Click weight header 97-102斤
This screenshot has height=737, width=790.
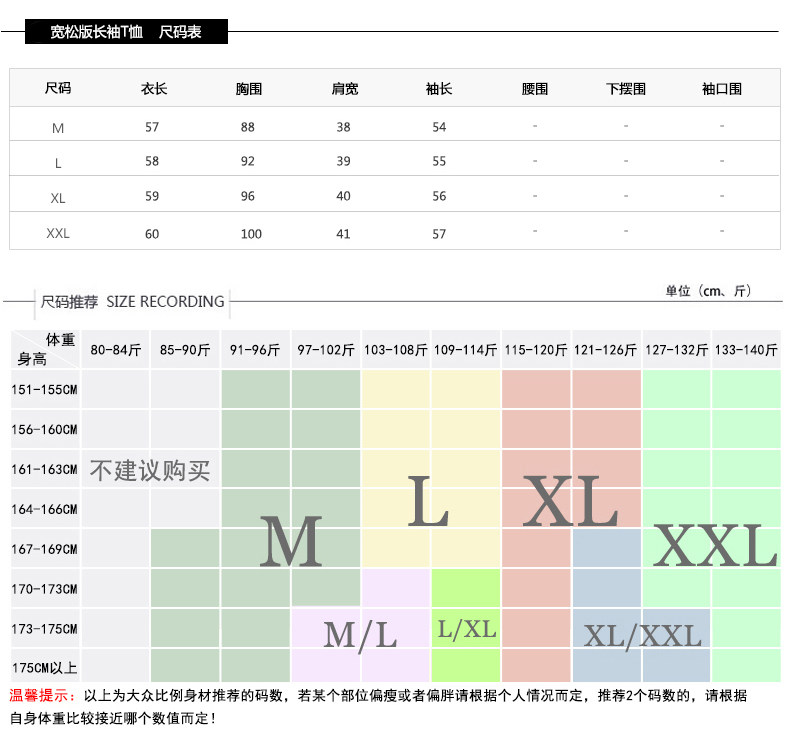(326, 350)
